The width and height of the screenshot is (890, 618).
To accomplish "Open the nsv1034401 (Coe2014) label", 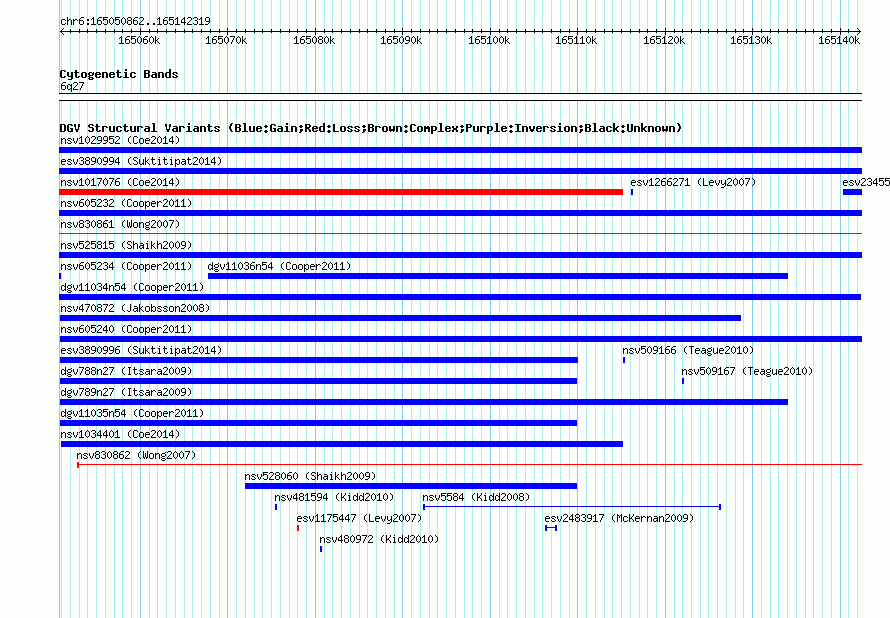I will [120, 434].
